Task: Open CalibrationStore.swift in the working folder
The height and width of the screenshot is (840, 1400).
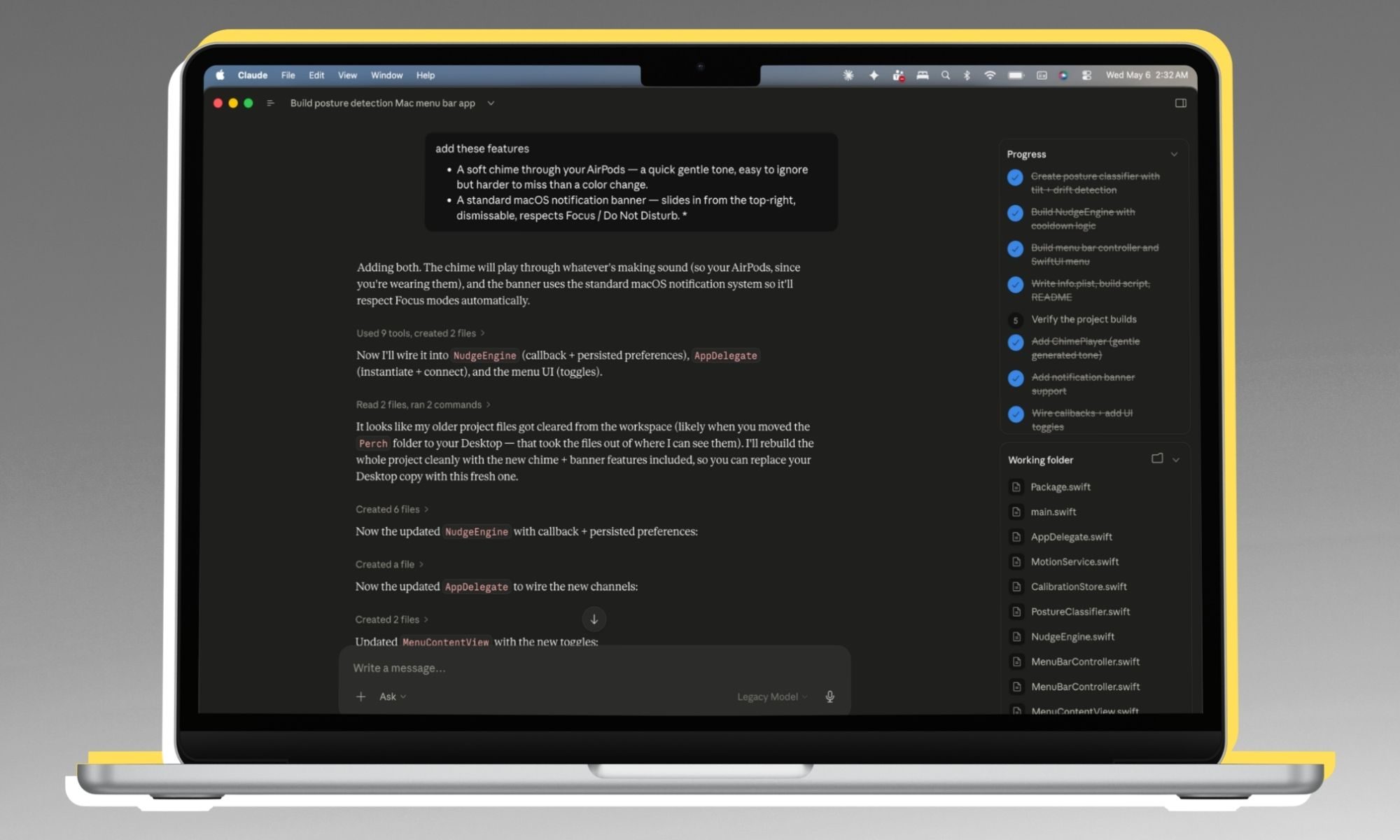Action: click(x=1079, y=587)
